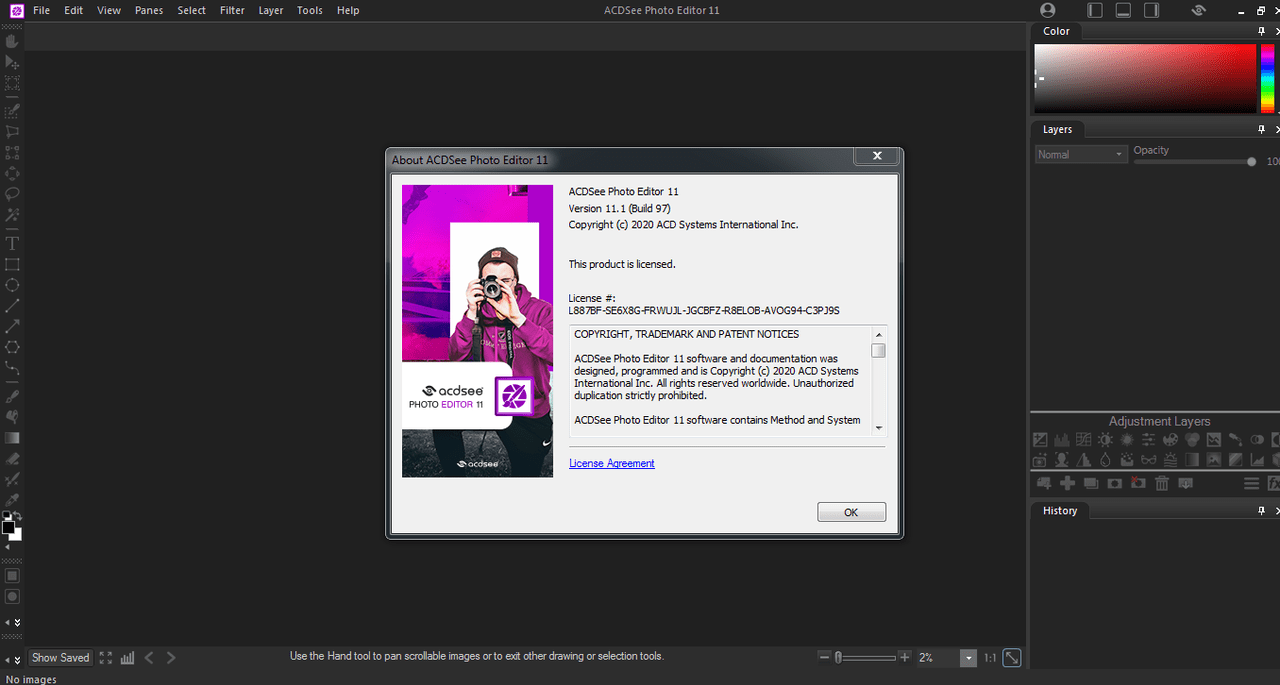
Task: Toggle the left pane layout button
Action: [1095, 10]
